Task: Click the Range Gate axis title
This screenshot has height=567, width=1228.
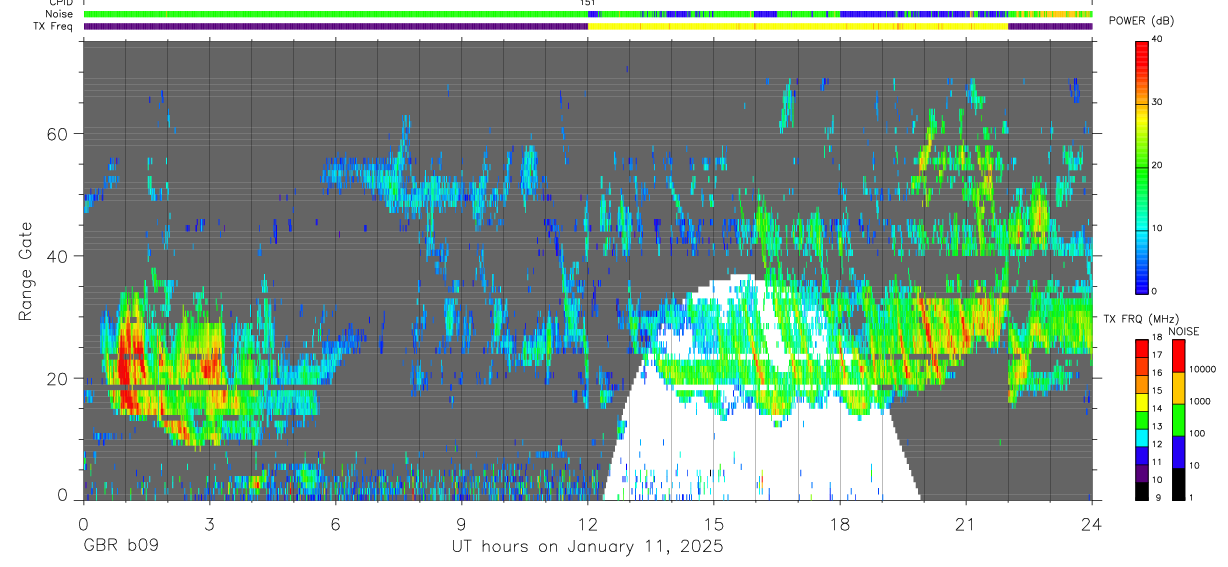Action: (x=25, y=272)
